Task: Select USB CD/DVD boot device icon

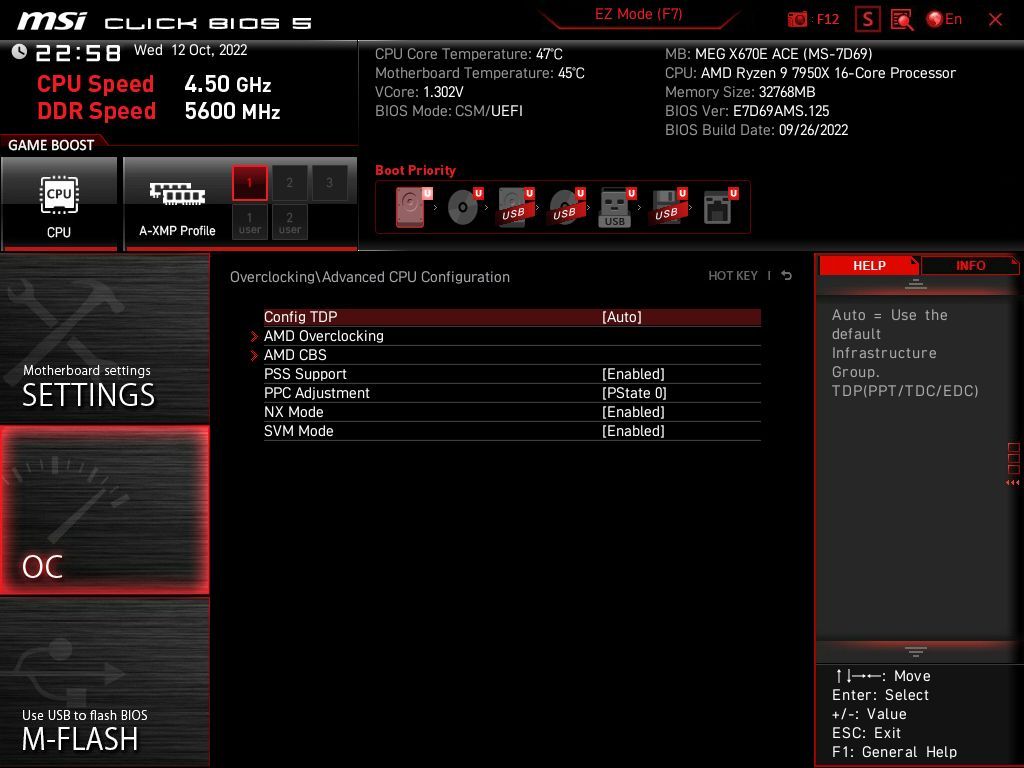Action: tap(567, 207)
